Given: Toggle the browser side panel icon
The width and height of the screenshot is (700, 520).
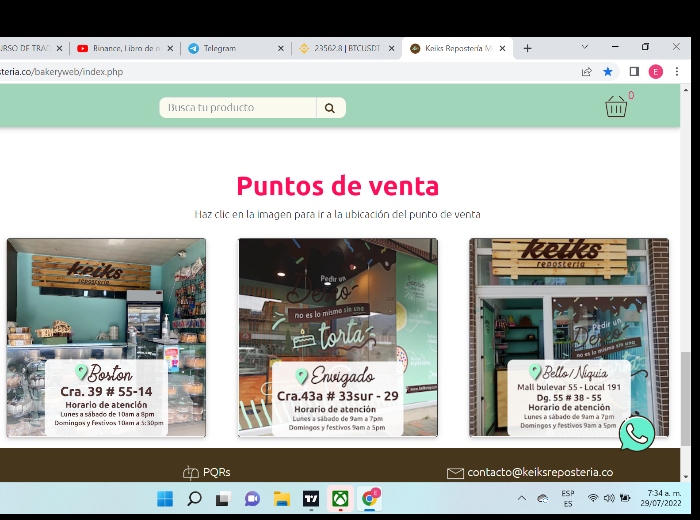Looking at the screenshot, I should click(x=634, y=71).
